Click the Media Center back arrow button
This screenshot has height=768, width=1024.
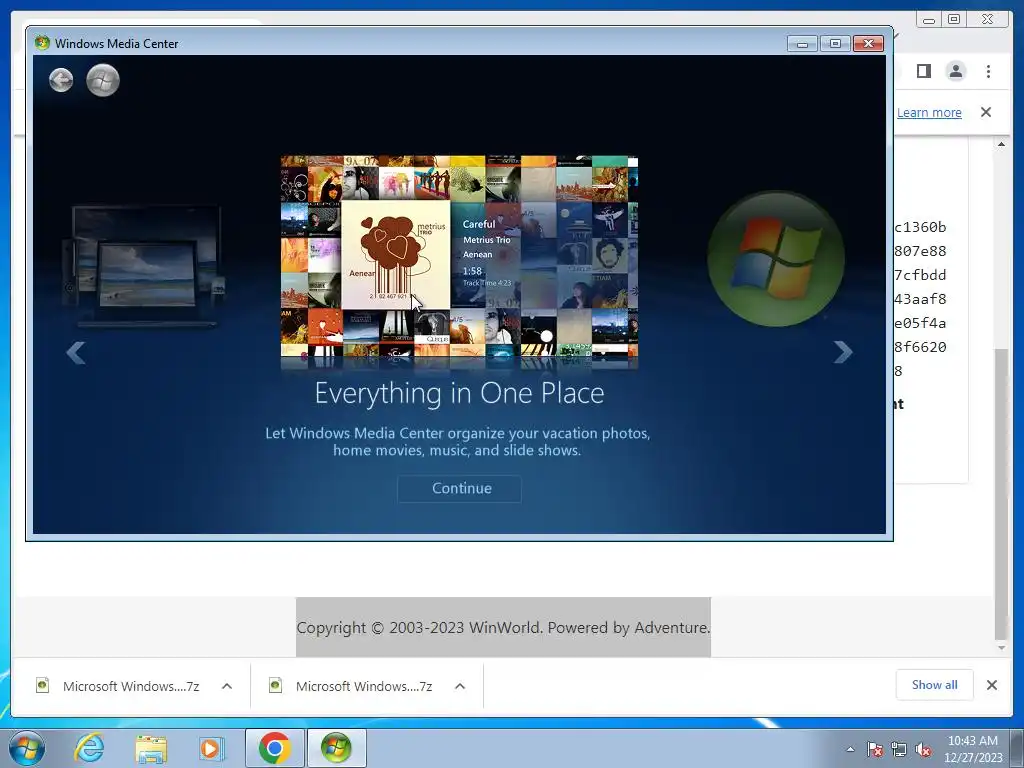(61, 80)
